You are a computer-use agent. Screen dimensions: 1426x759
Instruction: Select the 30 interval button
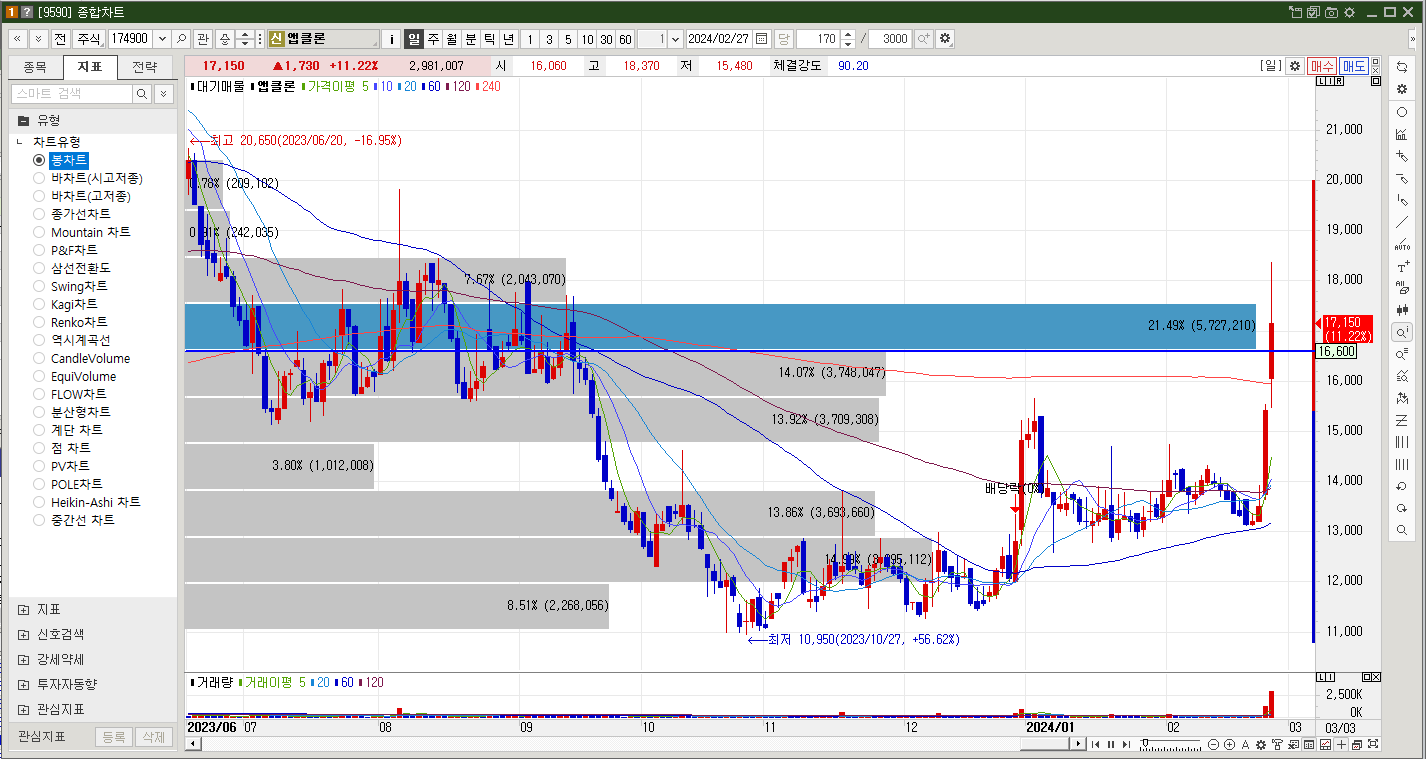point(606,39)
